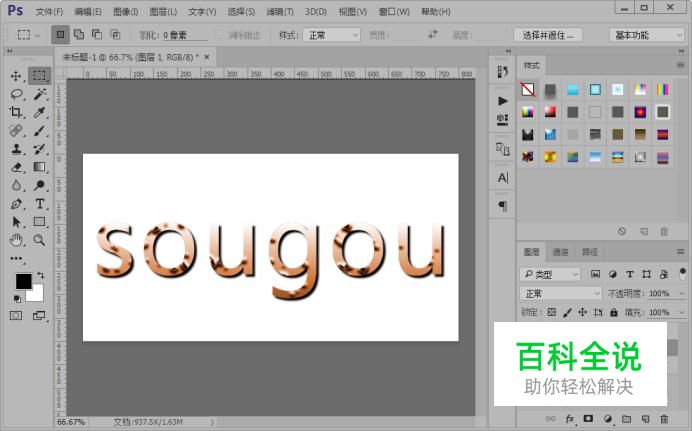692x431 pixels.
Task: Open the 滤镜(T) menu
Action: pyautogui.click(x=280, y=12)
